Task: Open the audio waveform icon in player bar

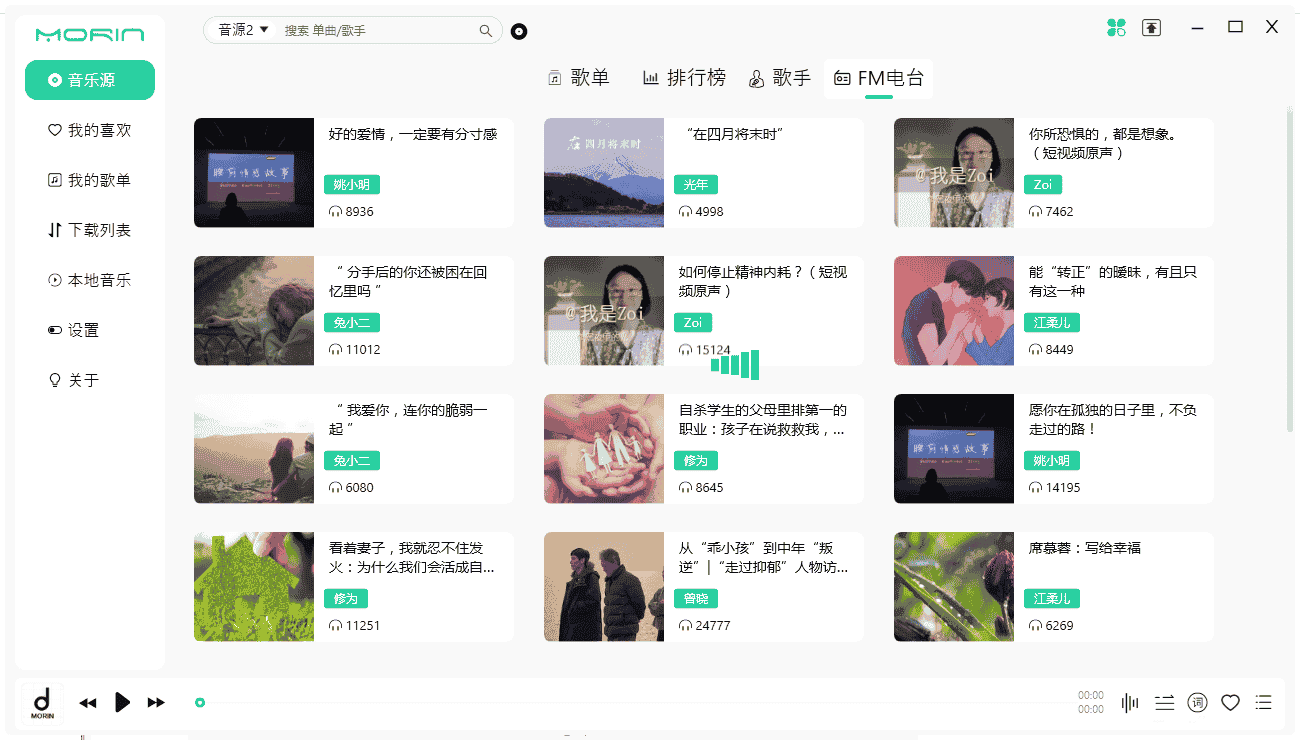Action: (1130, 703)
